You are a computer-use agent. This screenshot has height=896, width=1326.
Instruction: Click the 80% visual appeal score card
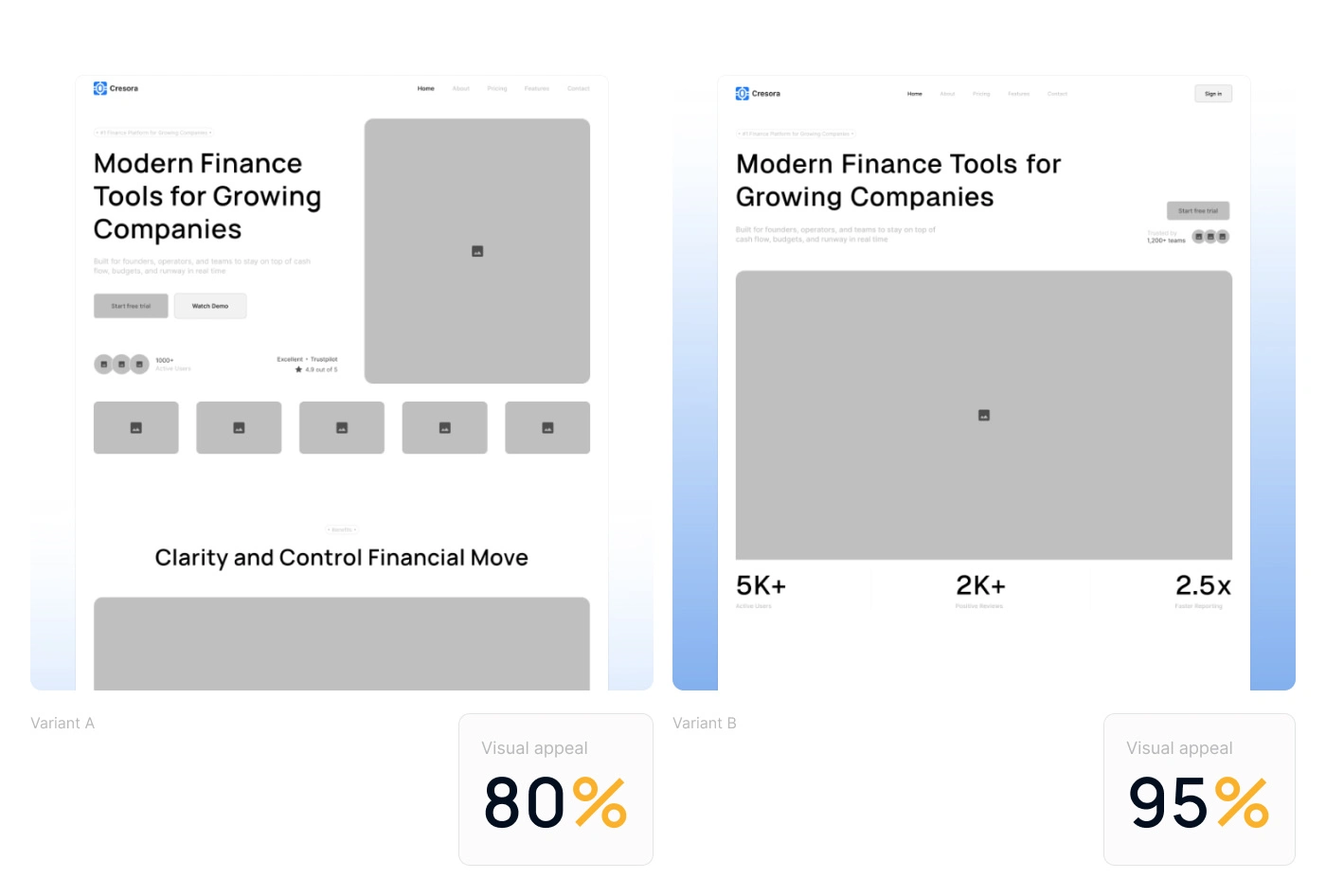[x=556, y=789]
